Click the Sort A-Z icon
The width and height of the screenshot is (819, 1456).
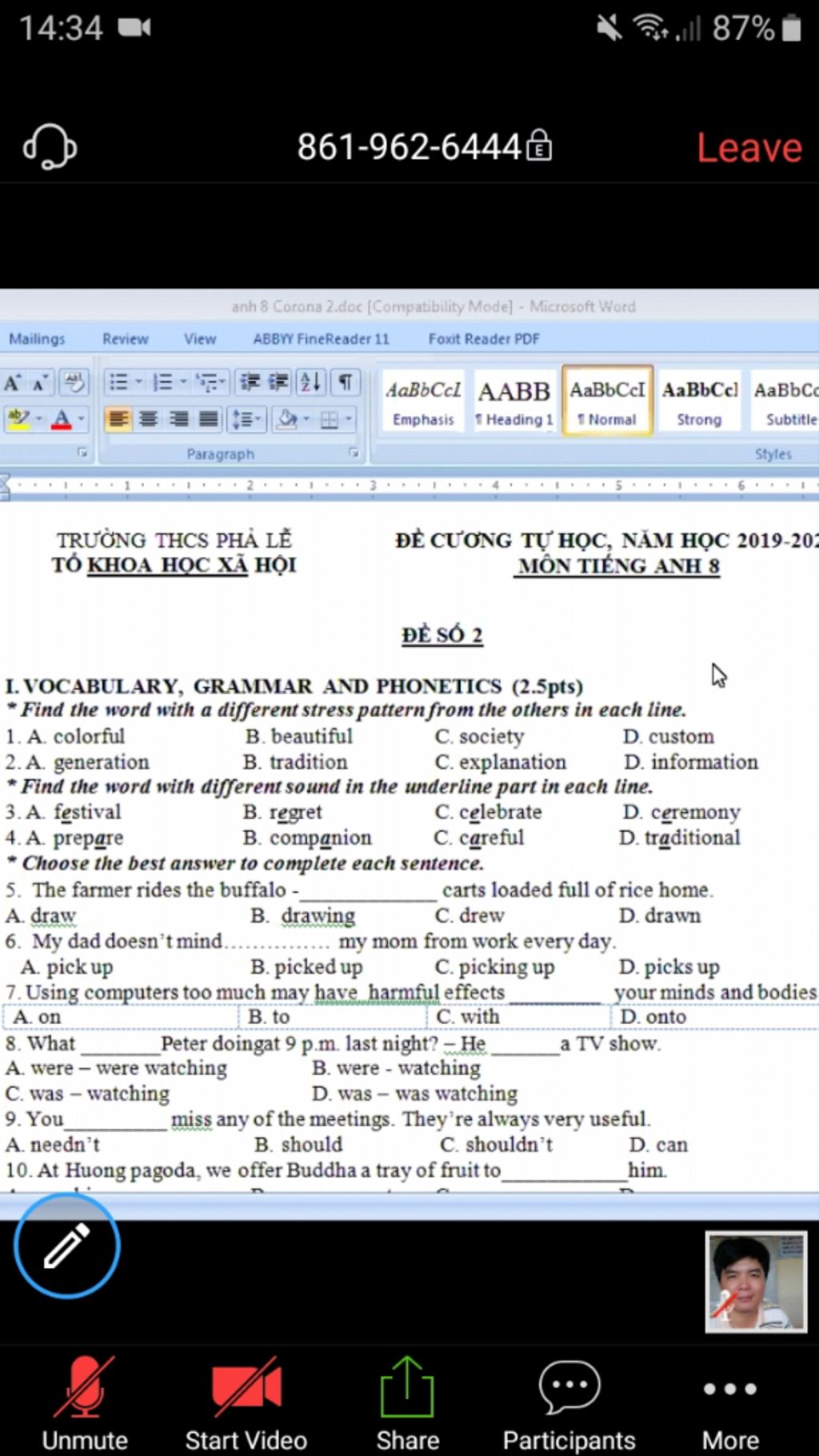click(310, 382)
